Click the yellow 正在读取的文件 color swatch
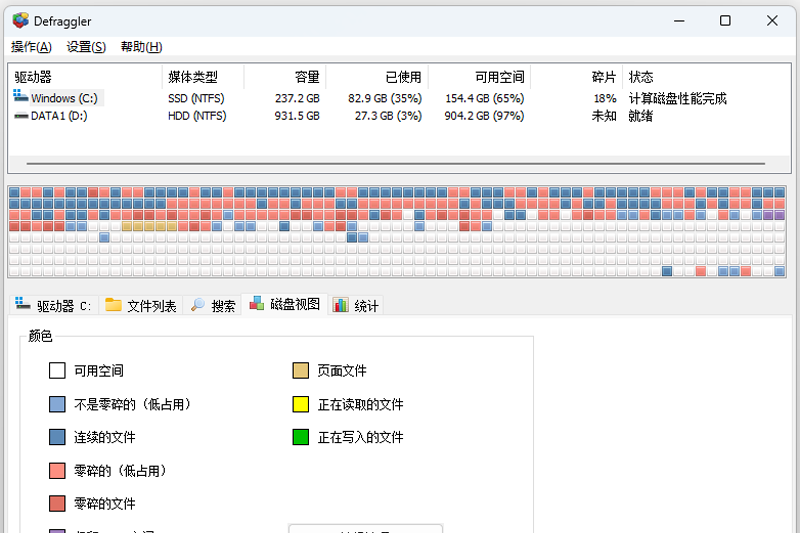This screenshot has height=533, width=800. click(301, 404)
